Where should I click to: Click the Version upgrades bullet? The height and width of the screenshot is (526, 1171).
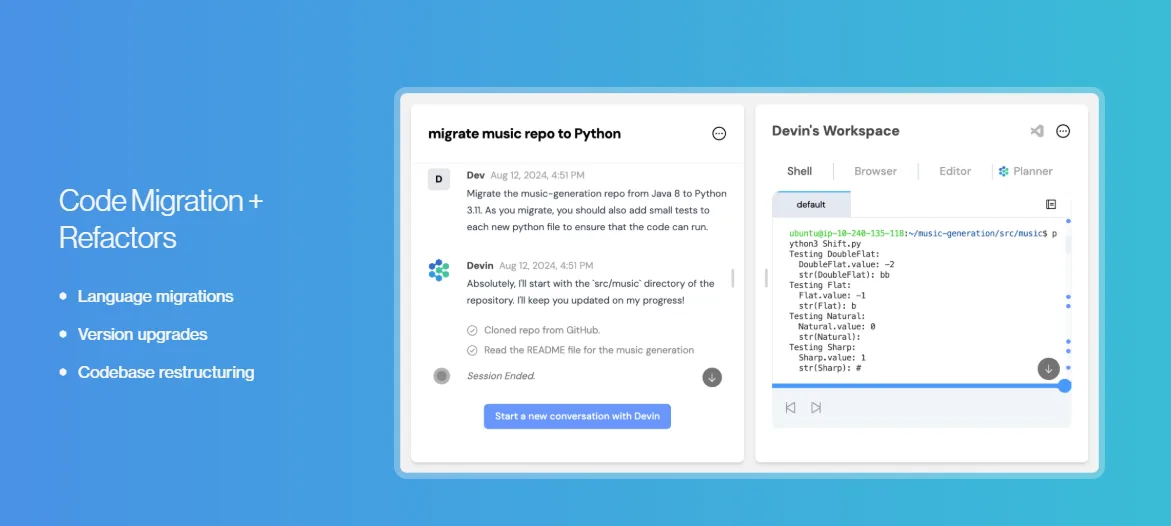click(143, 335)
